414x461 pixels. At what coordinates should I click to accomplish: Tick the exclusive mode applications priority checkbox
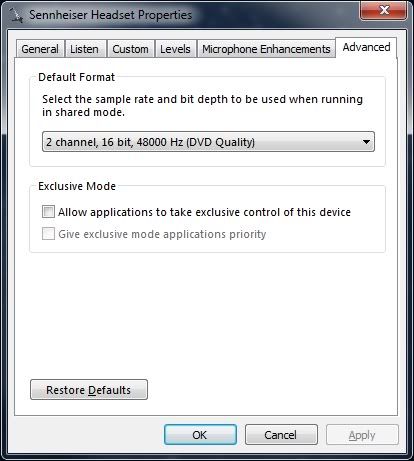point(48,234)
